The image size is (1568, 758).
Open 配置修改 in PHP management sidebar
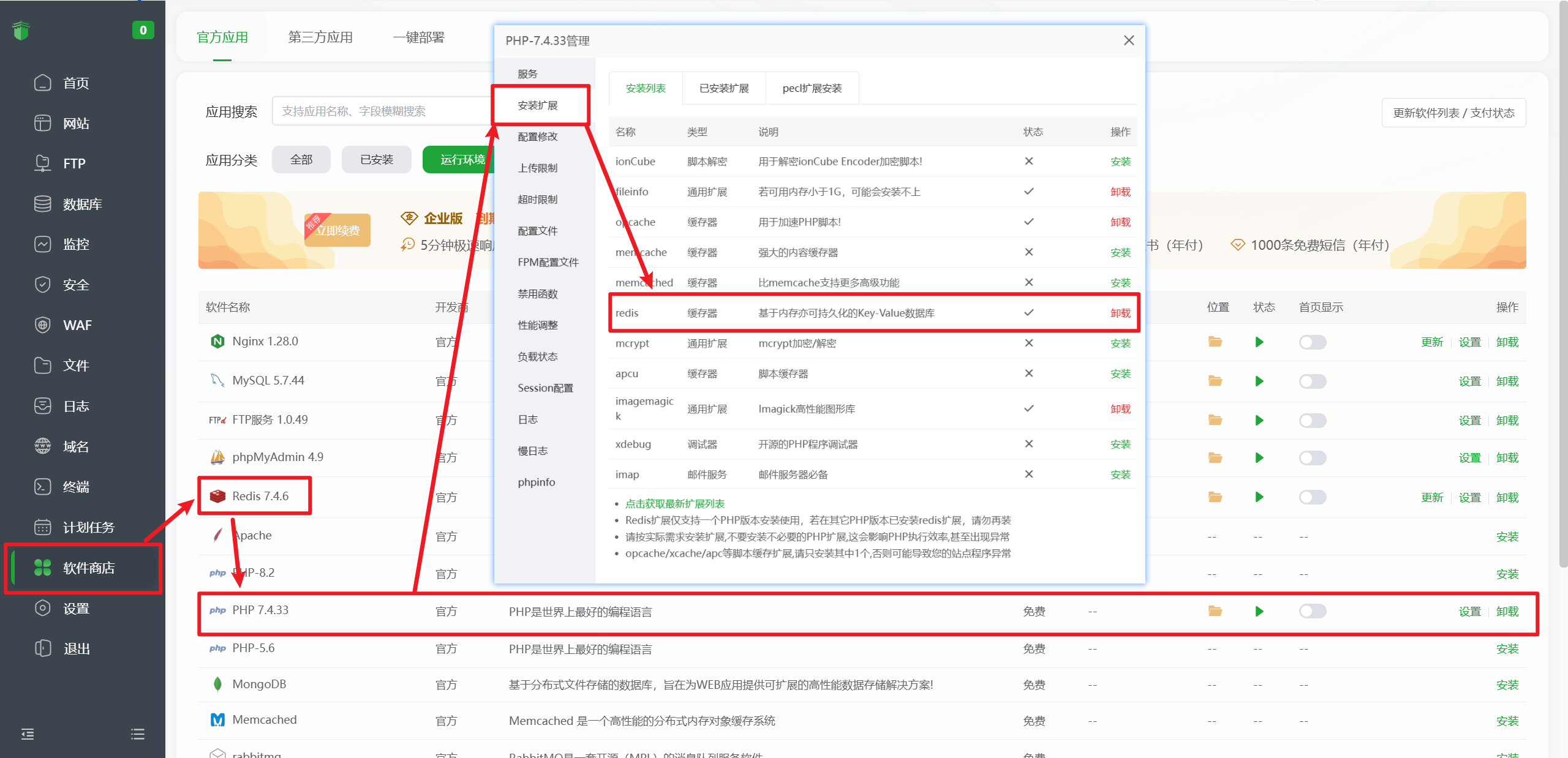click(537, 137)
